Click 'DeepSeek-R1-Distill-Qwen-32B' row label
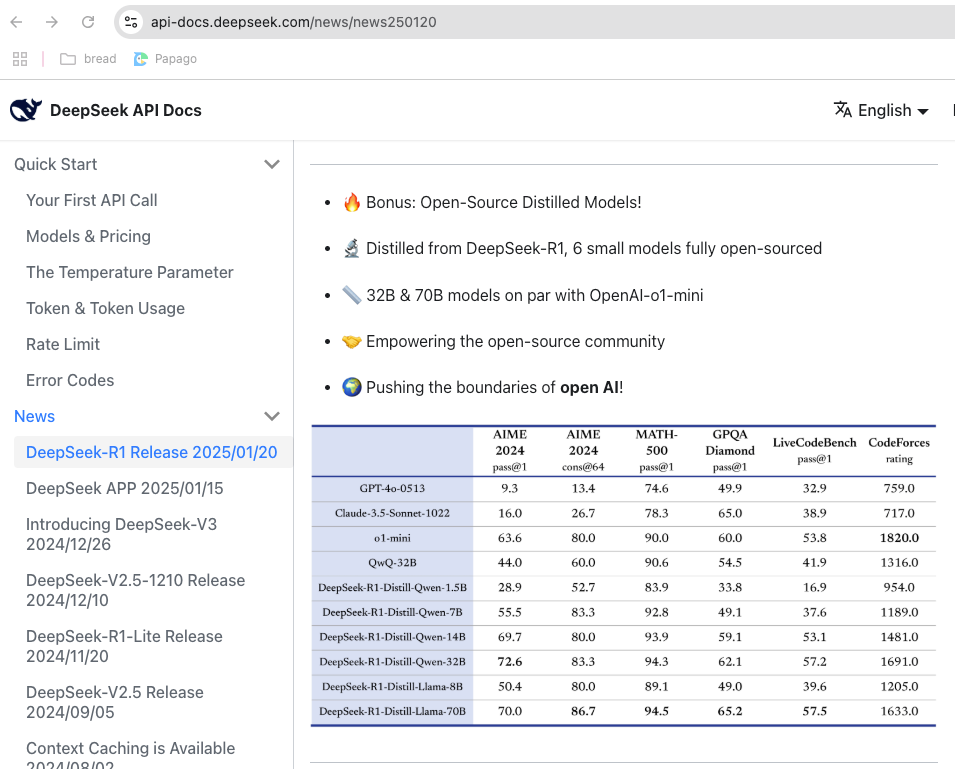 (392, 662)
